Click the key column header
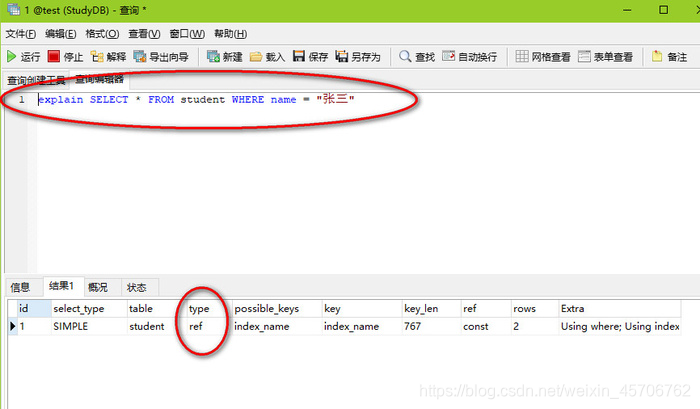This screenshot has height=409, width=700. coord(362,309)
